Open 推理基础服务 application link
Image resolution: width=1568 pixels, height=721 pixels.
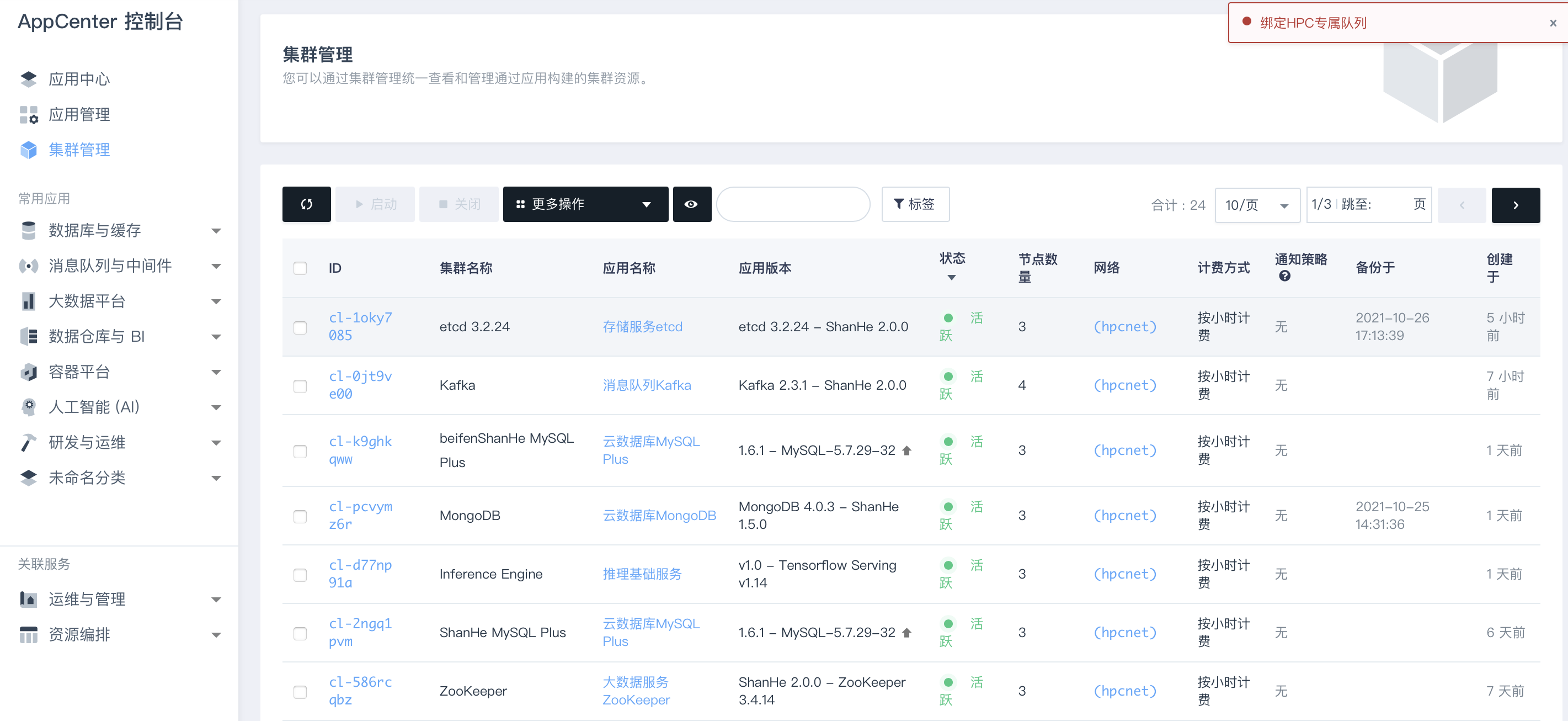click(x=642, y=574)
